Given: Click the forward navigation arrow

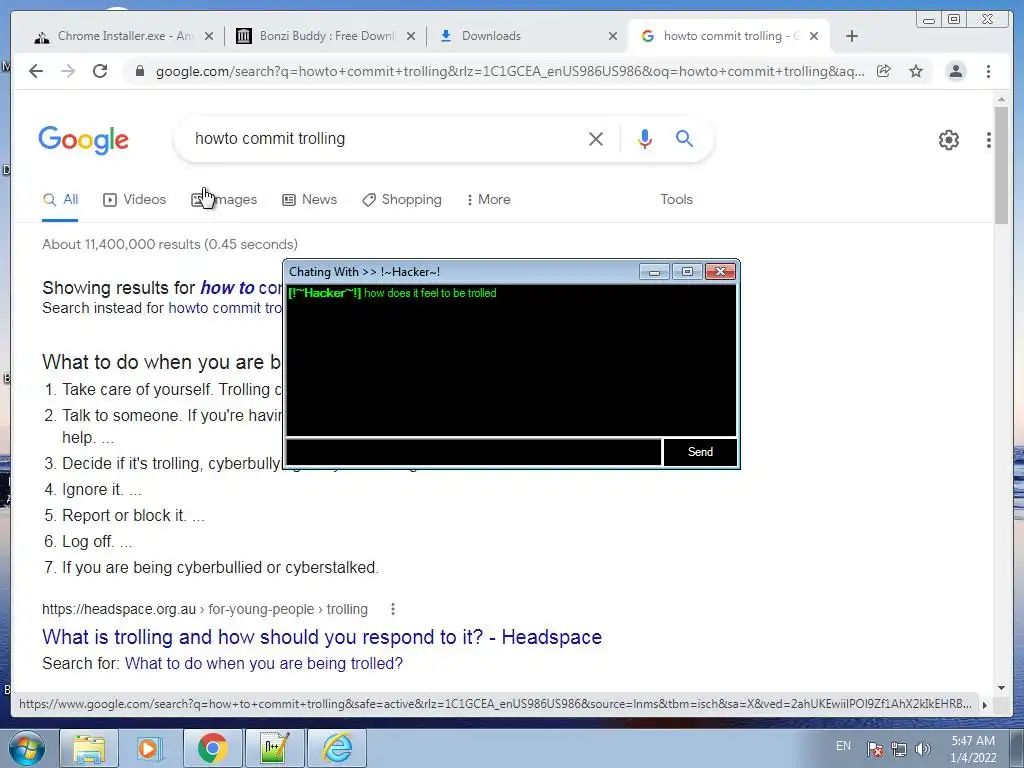Looking at the screenshot, I should tap(68, 71).
